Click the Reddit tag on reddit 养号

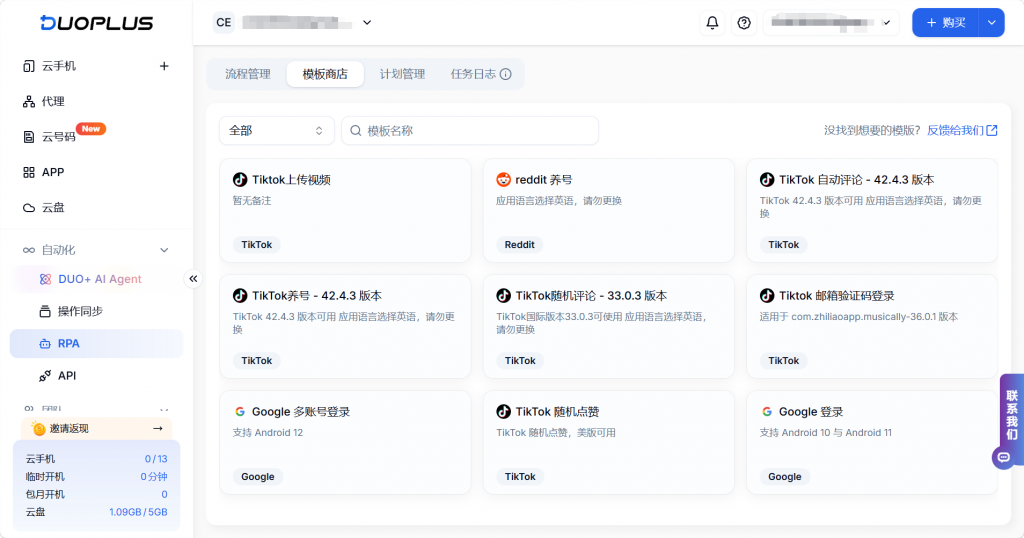pyautogui.click(x=519, y=245)
